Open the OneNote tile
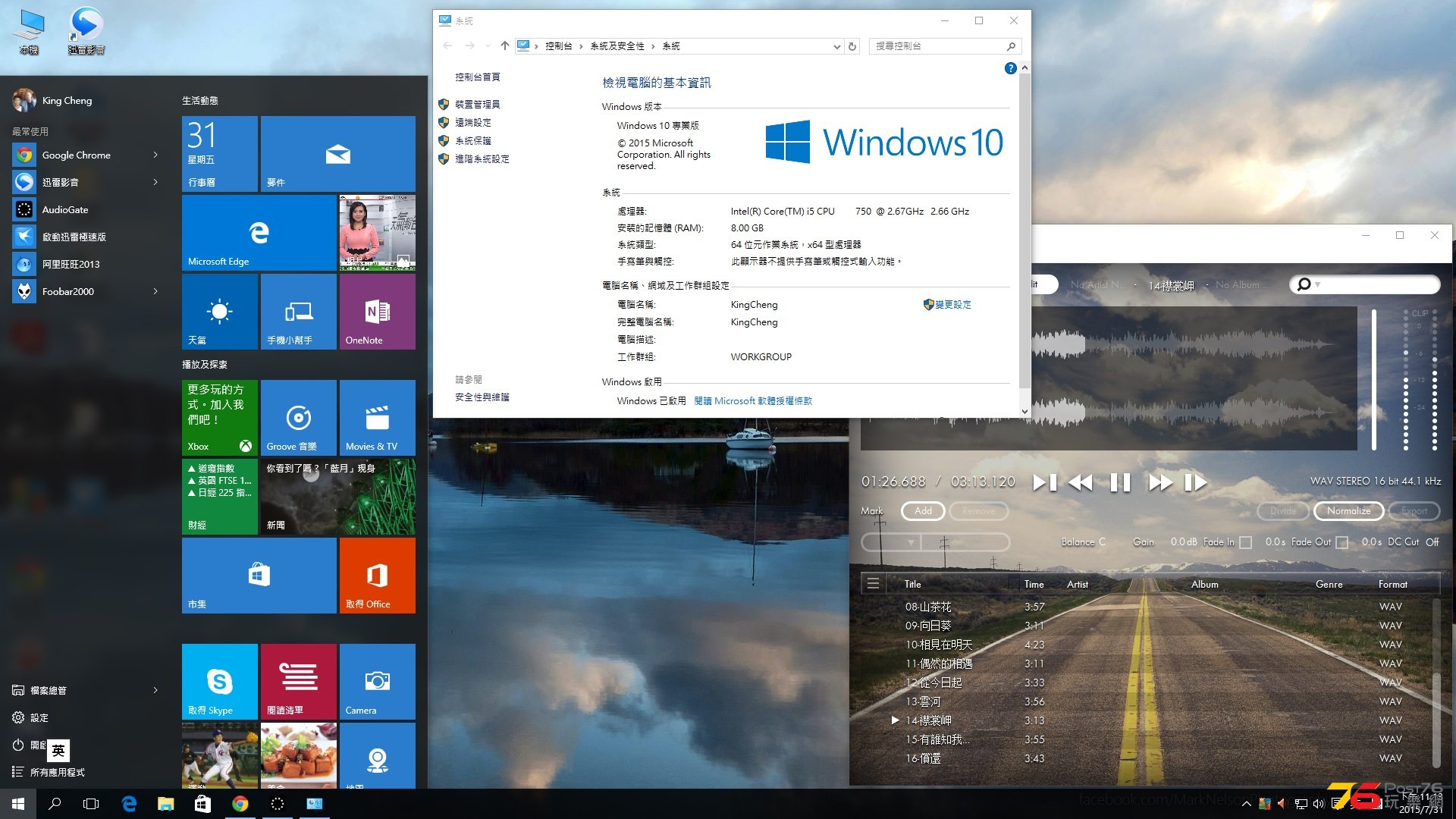 [x=378, y=312]
